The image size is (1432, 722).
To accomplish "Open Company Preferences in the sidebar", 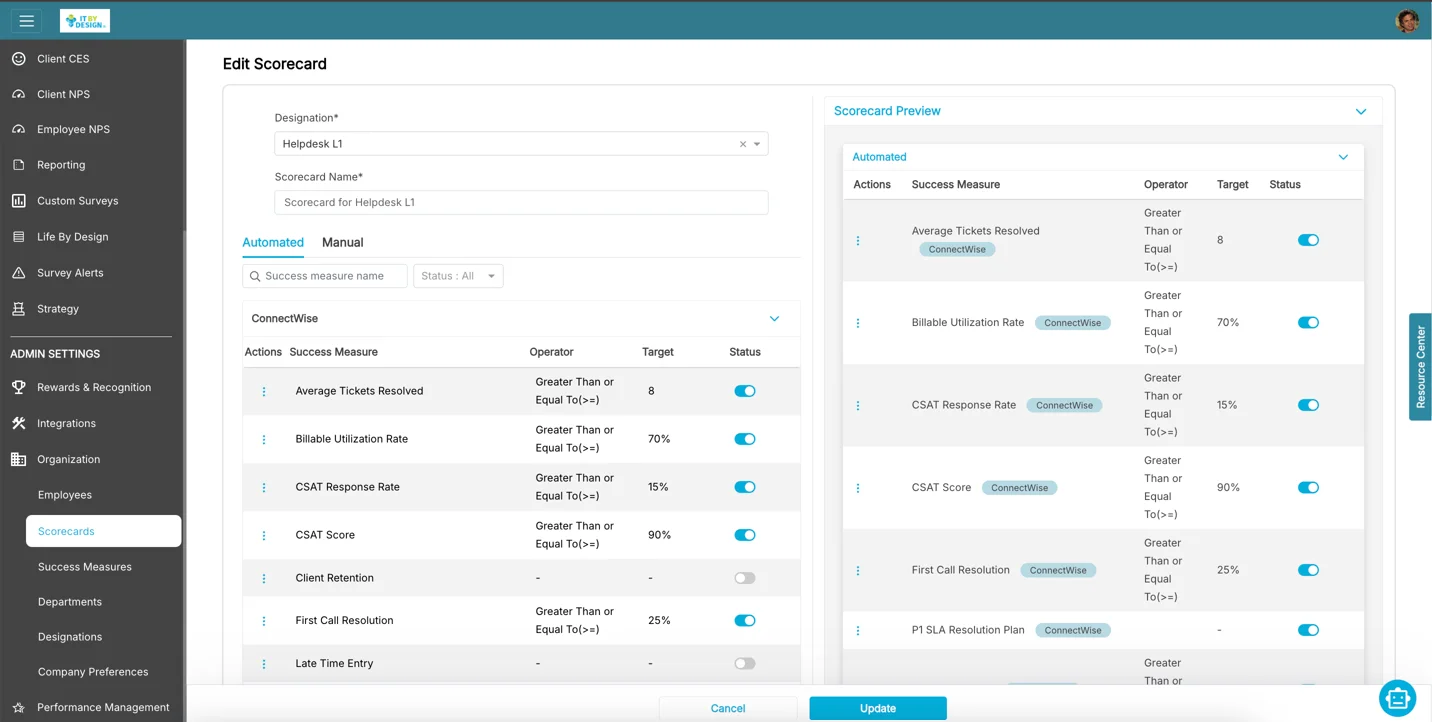I will 93,672.
